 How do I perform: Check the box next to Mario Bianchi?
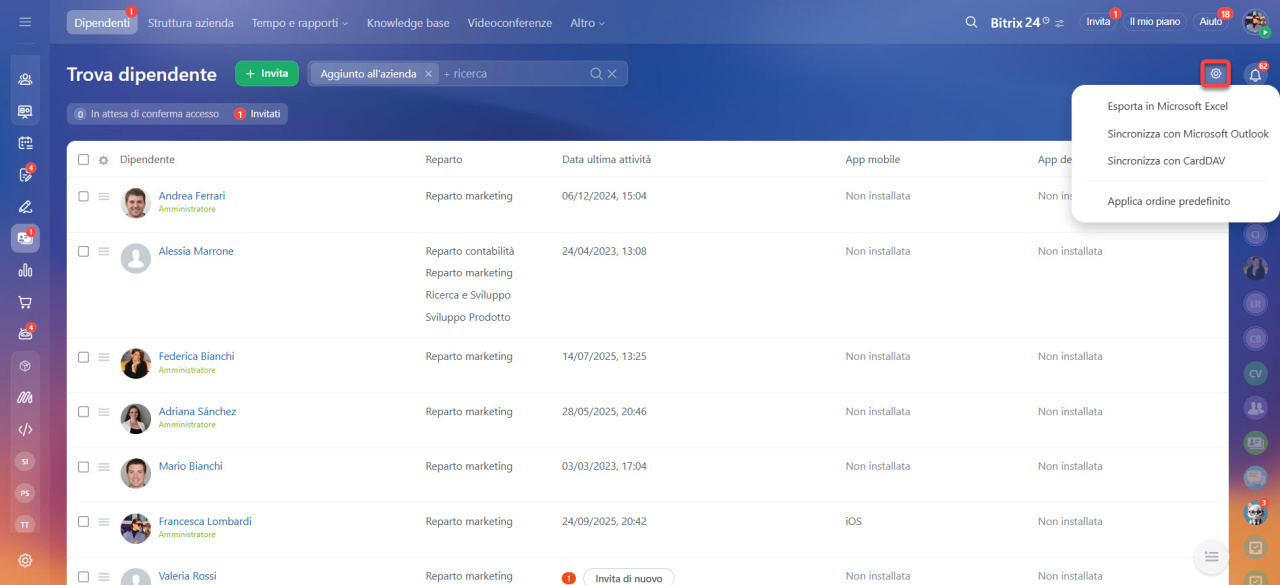84,466
